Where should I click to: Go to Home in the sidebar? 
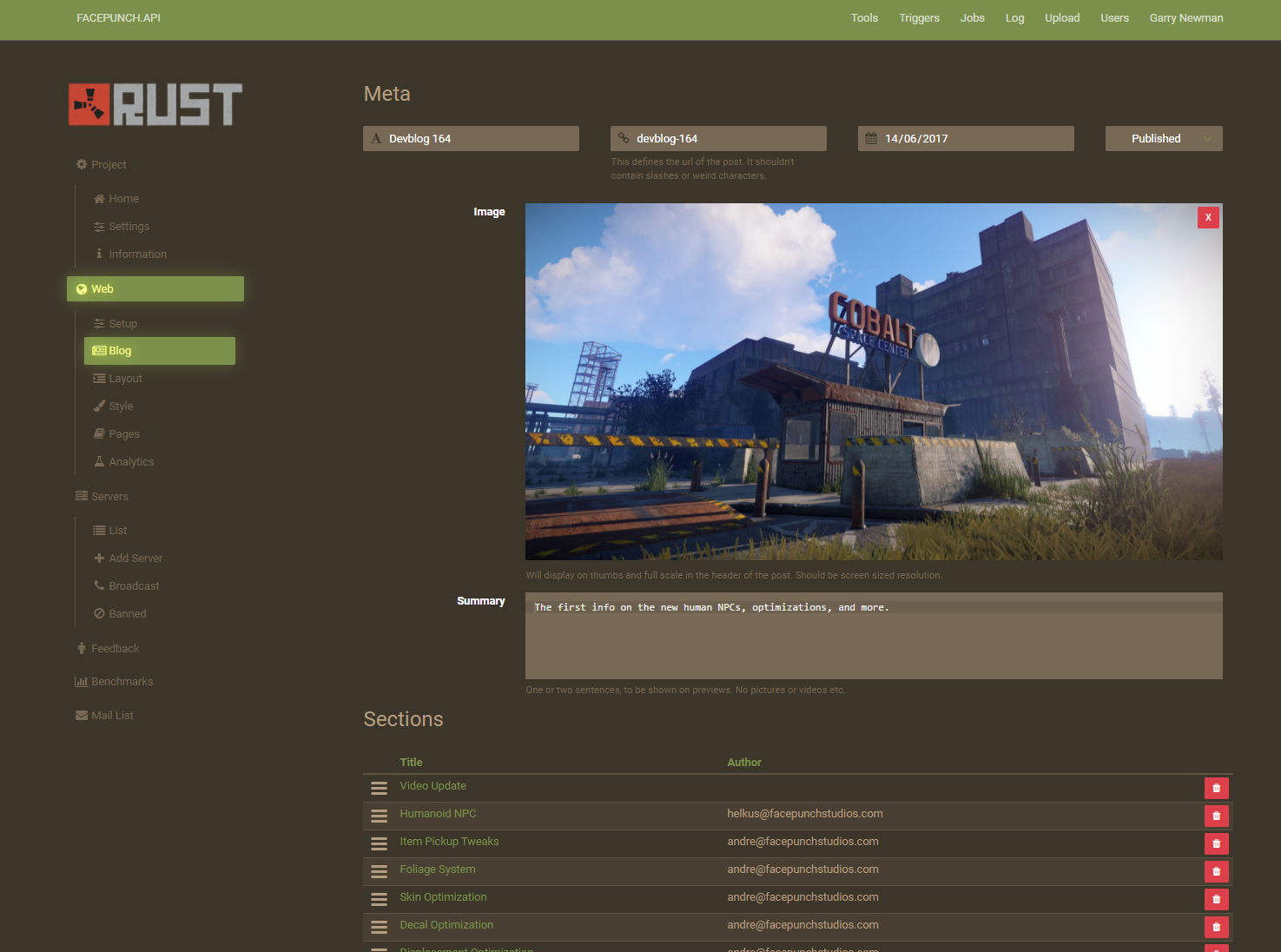pyautogui.click(x=116, y=199)
